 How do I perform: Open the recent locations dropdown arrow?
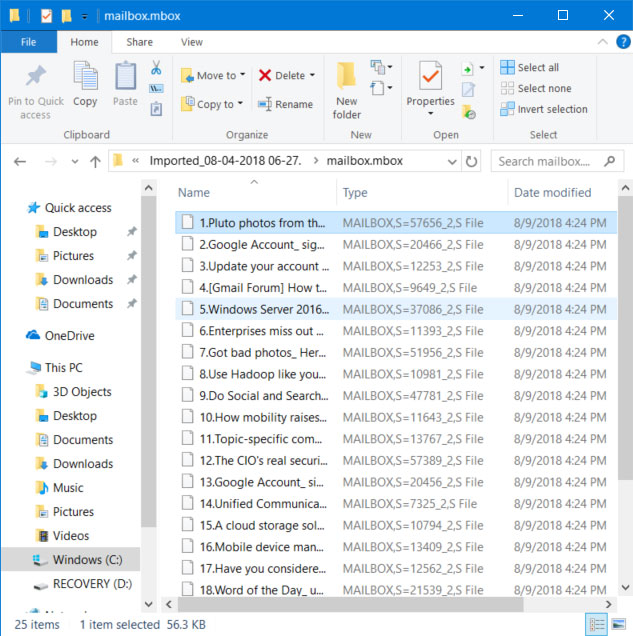[x=75, y=161]
